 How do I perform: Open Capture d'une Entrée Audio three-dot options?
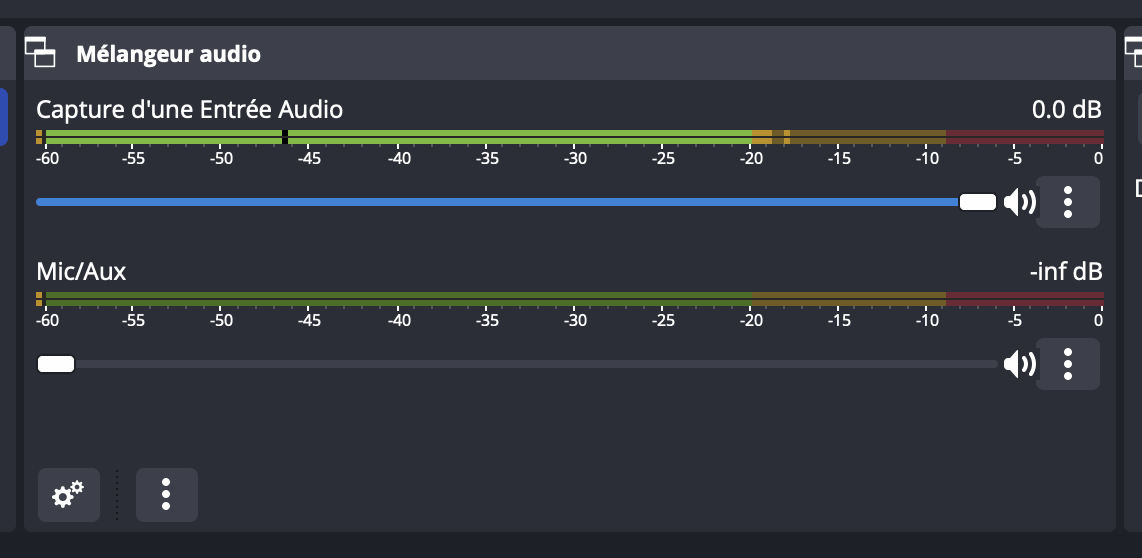pyautogui.click(x=1068, y=202)
